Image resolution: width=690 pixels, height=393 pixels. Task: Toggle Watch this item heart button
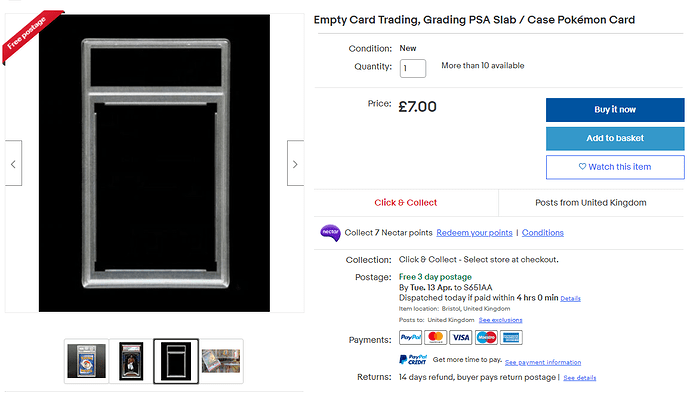(x=615, y=167)
